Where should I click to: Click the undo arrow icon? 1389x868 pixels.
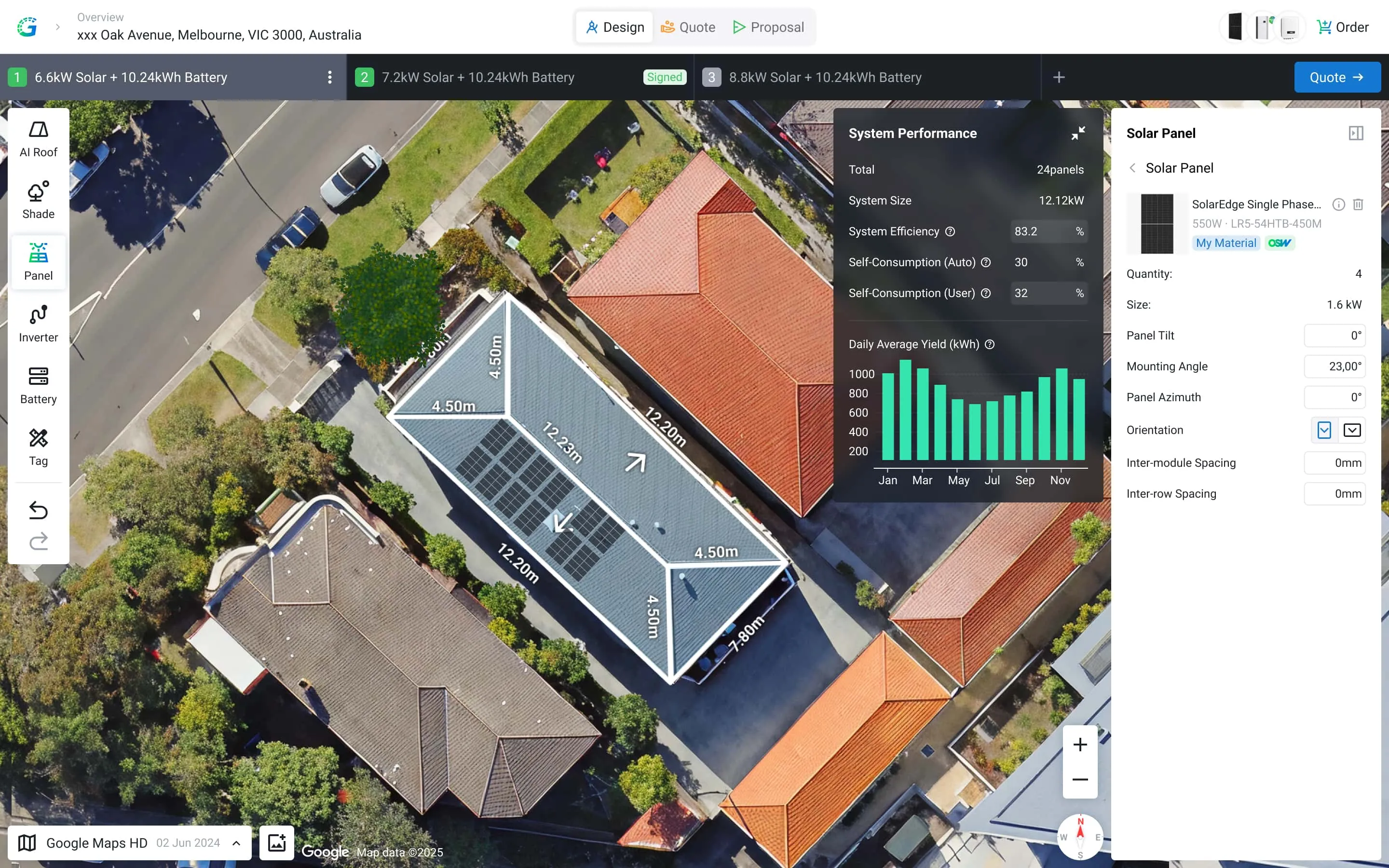[39, 510]
